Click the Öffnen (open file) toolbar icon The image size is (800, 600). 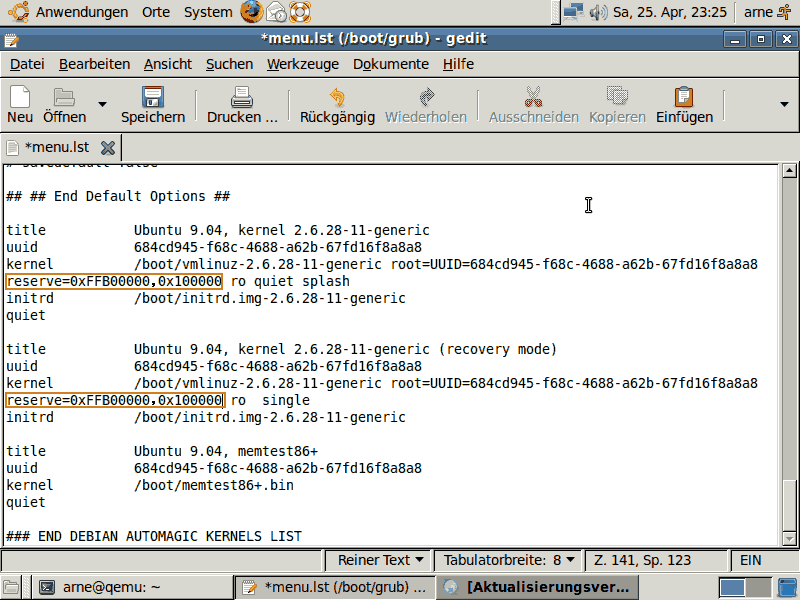[x=64, y=97]
